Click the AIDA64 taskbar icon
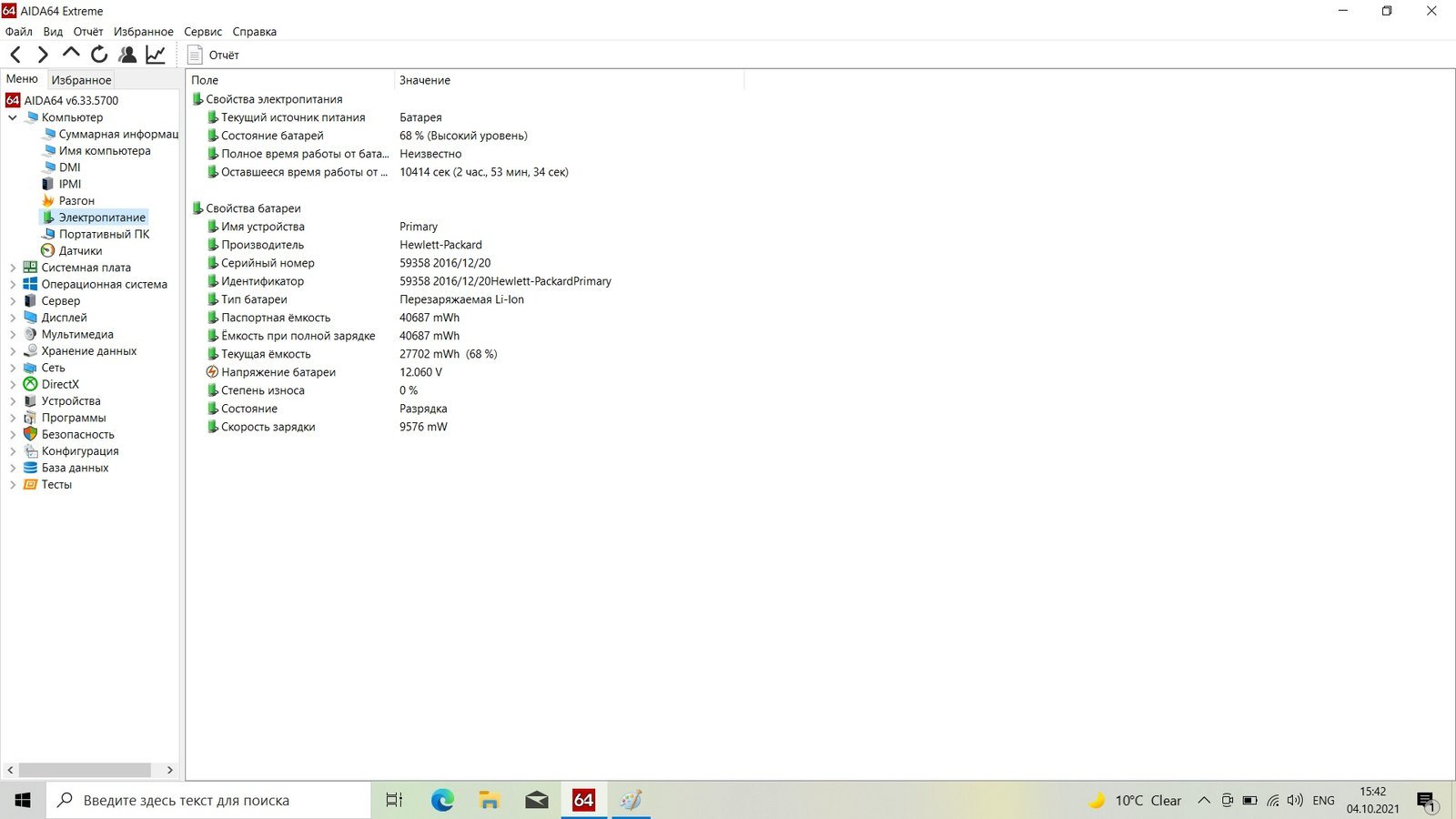1456x819 pixels. 583,800
